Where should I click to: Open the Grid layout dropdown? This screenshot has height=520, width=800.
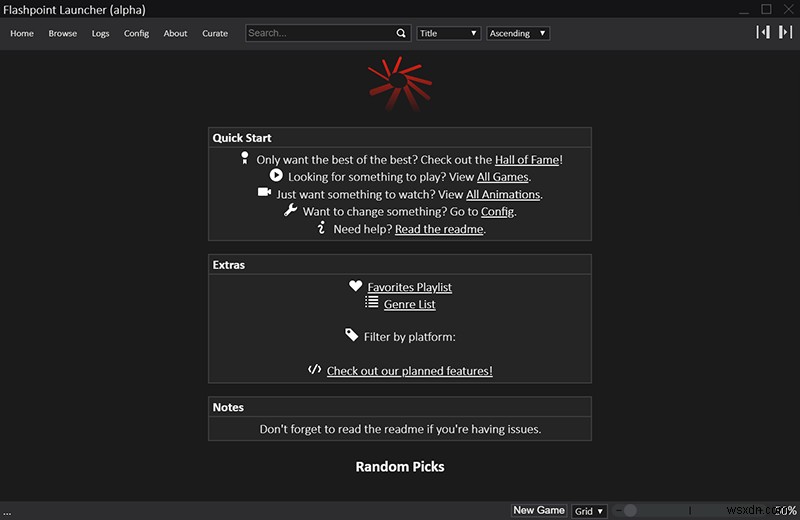click(589, 511)
